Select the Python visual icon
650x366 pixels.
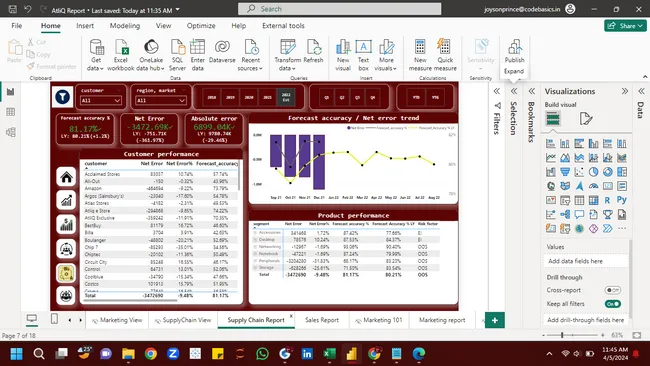point(621,200)
